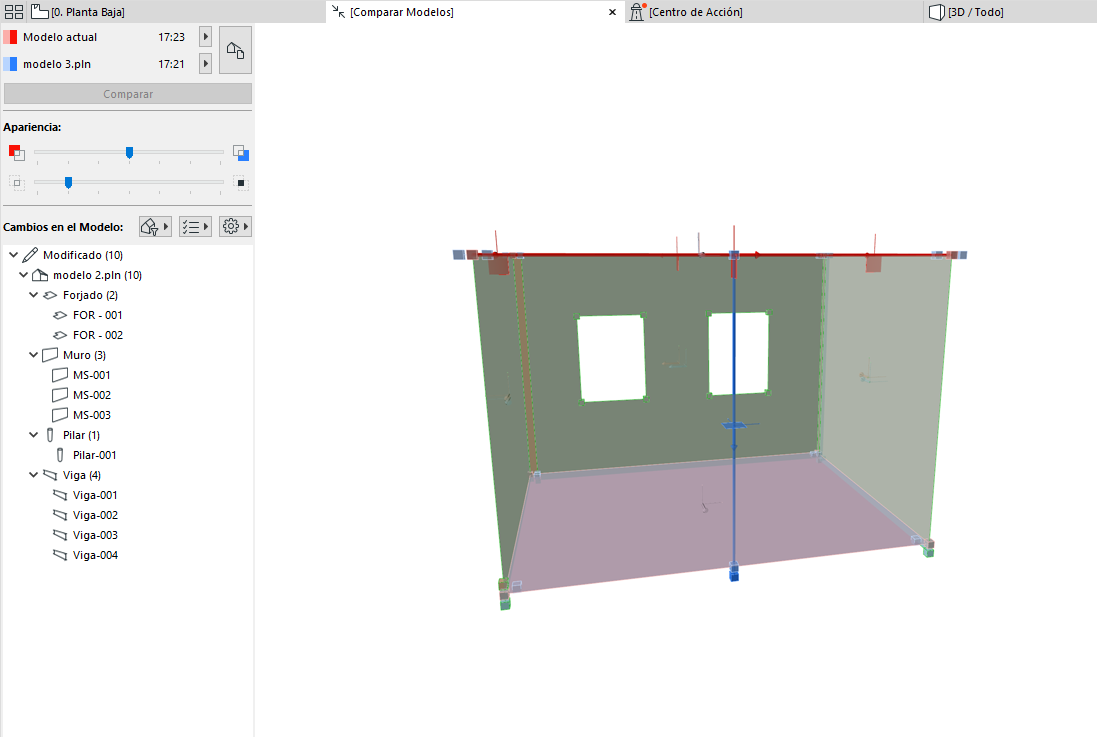Image resolution: width=1097 pixels, height=737 pixels.
Task: Click the blue compared-model overlay icon
Action: 241,153
